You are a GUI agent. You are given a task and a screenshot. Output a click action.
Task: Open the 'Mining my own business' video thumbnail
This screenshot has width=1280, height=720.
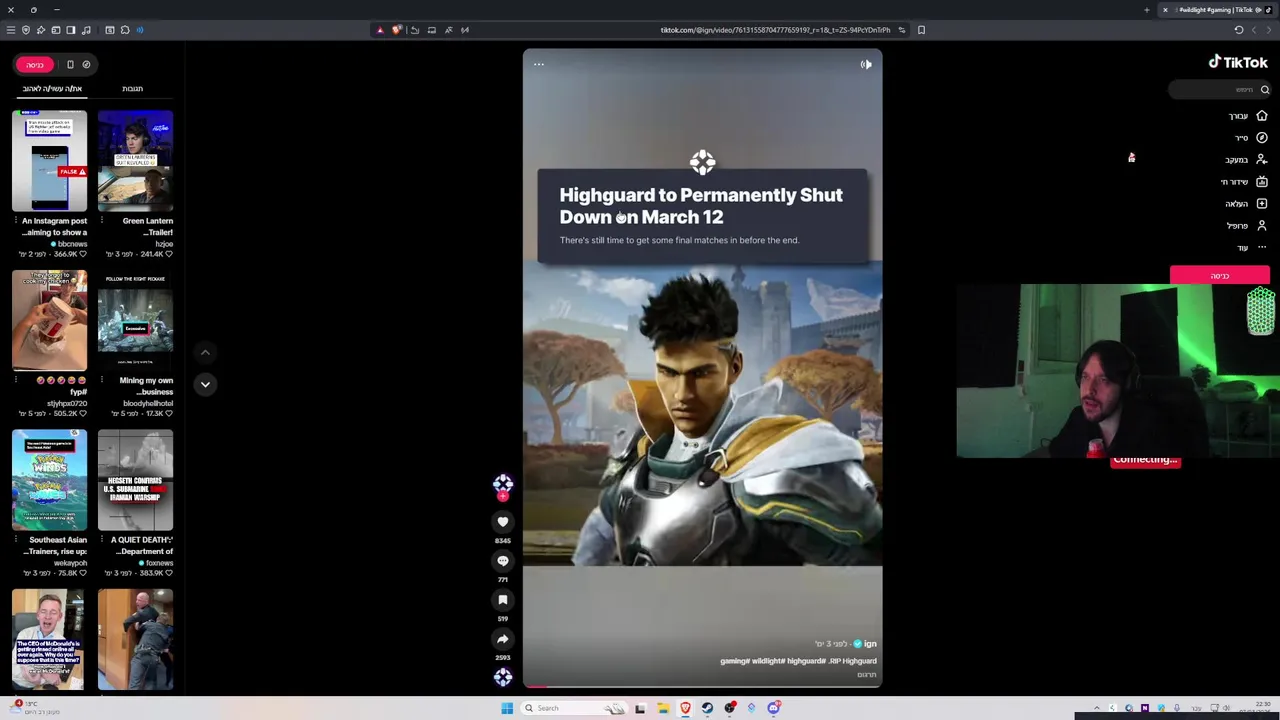pyautogui.click(x=135, y=321)
